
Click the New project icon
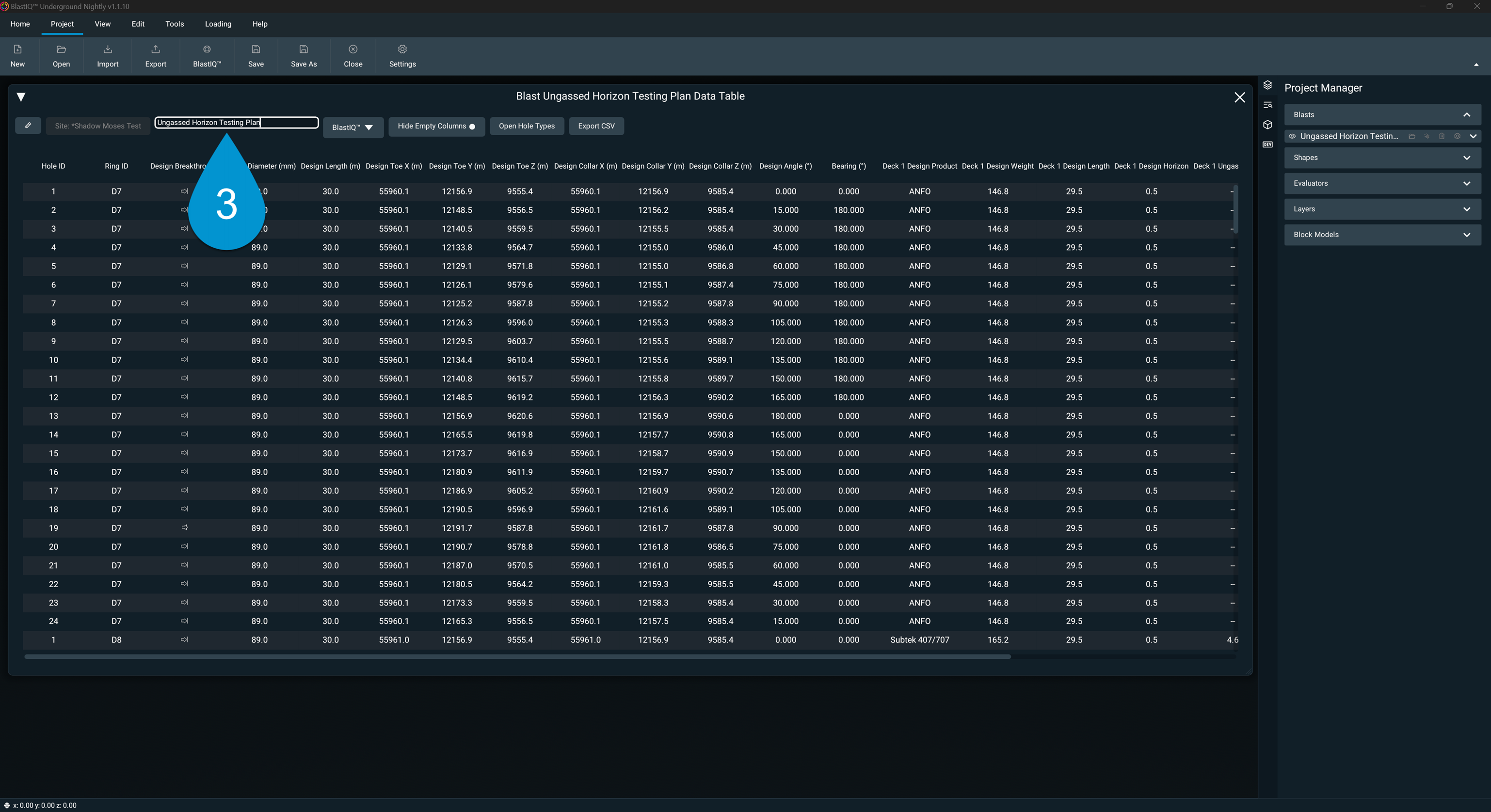point(17,49)
